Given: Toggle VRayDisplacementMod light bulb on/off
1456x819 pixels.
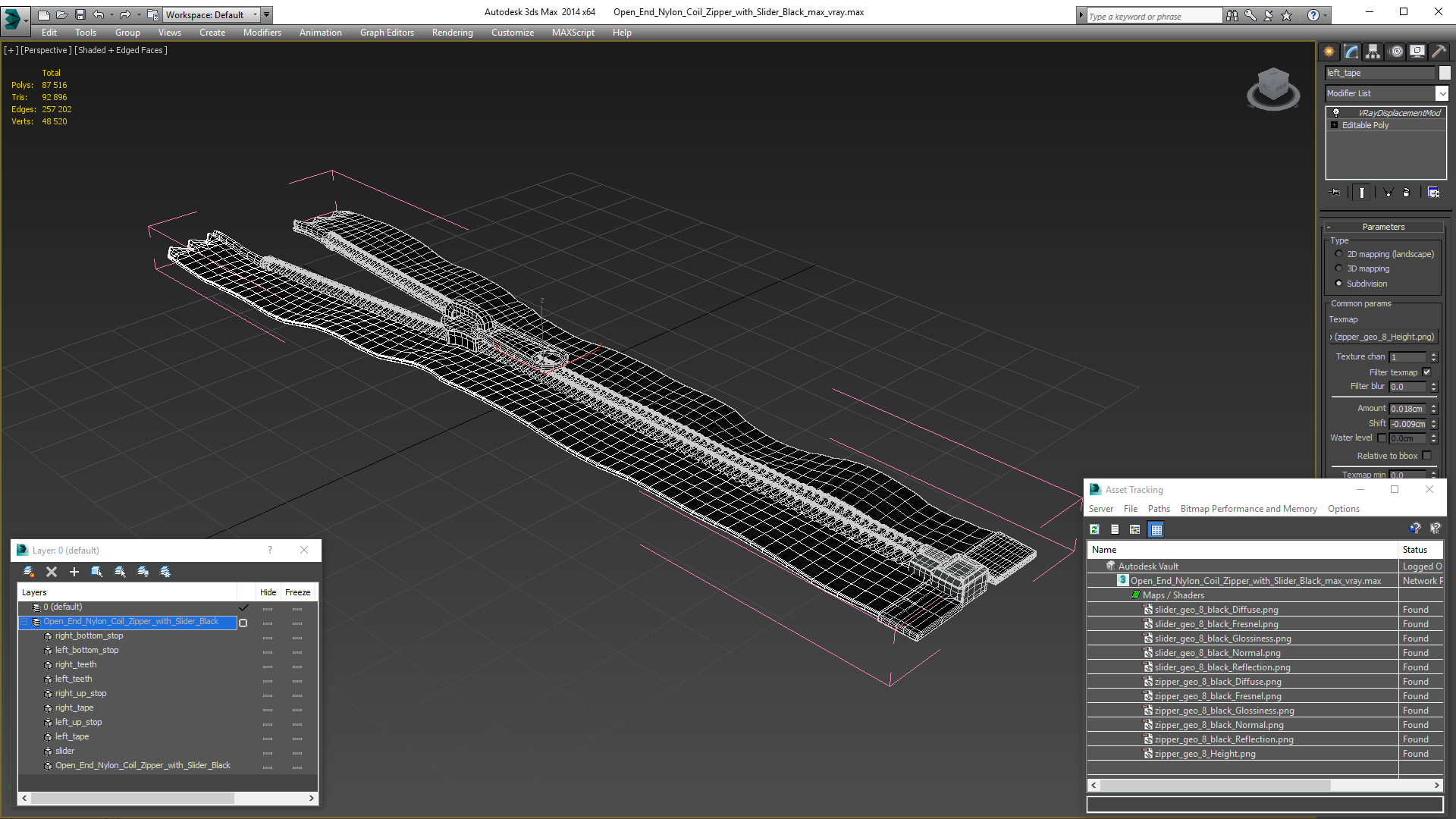Looking at the screenshot, I should [1336, 112].
